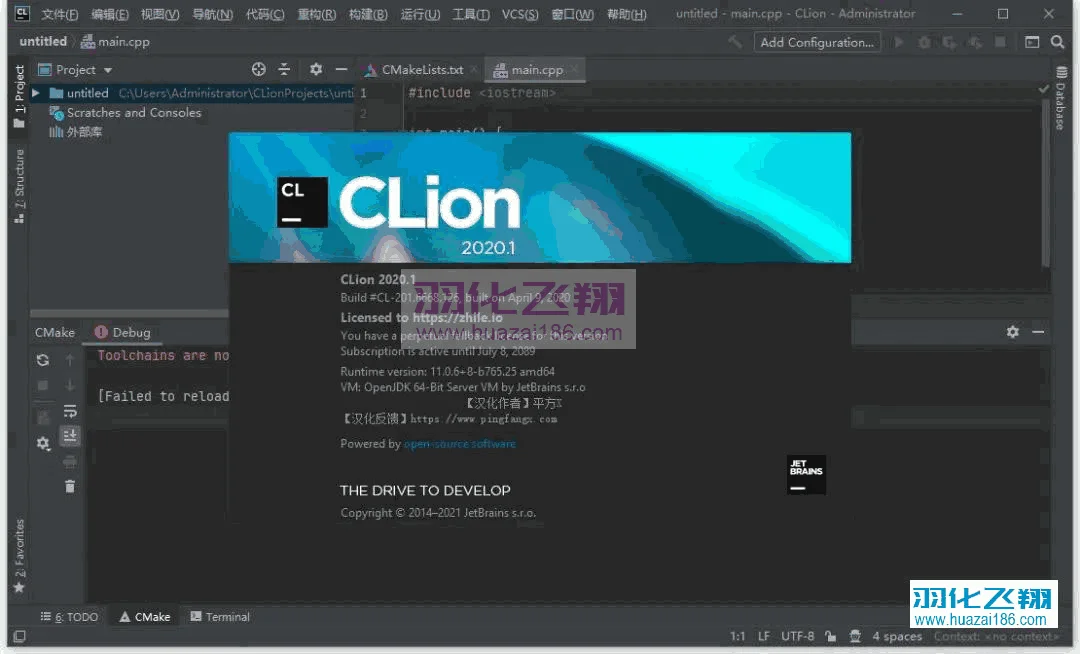Open the VCS(S) menu
The height and width of the screenshot is (654, 1080).
pyautogui.click(x=520, y=14)
